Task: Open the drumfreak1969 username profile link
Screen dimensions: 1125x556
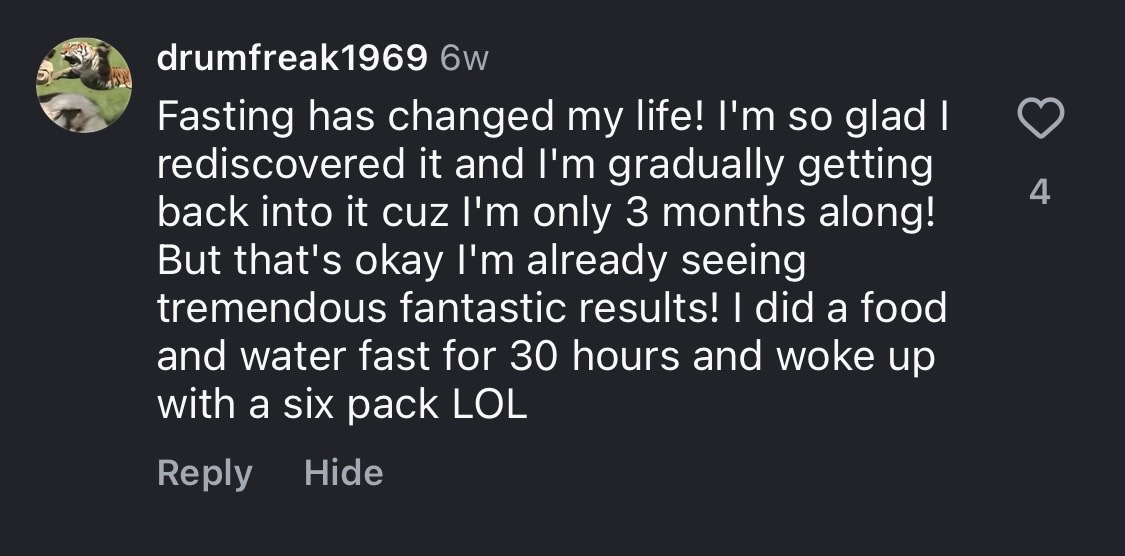Action: click(x=292, y=60)
